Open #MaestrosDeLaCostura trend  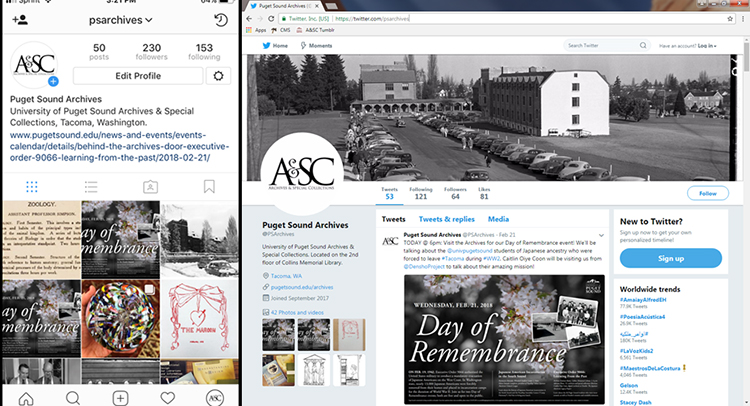[x=650, y=368]
